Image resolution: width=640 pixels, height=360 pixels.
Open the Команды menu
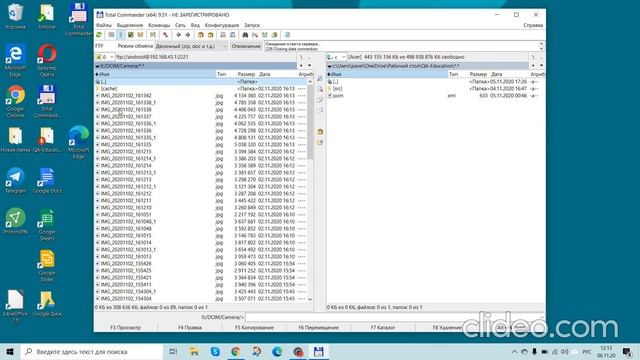coord(159,25)
